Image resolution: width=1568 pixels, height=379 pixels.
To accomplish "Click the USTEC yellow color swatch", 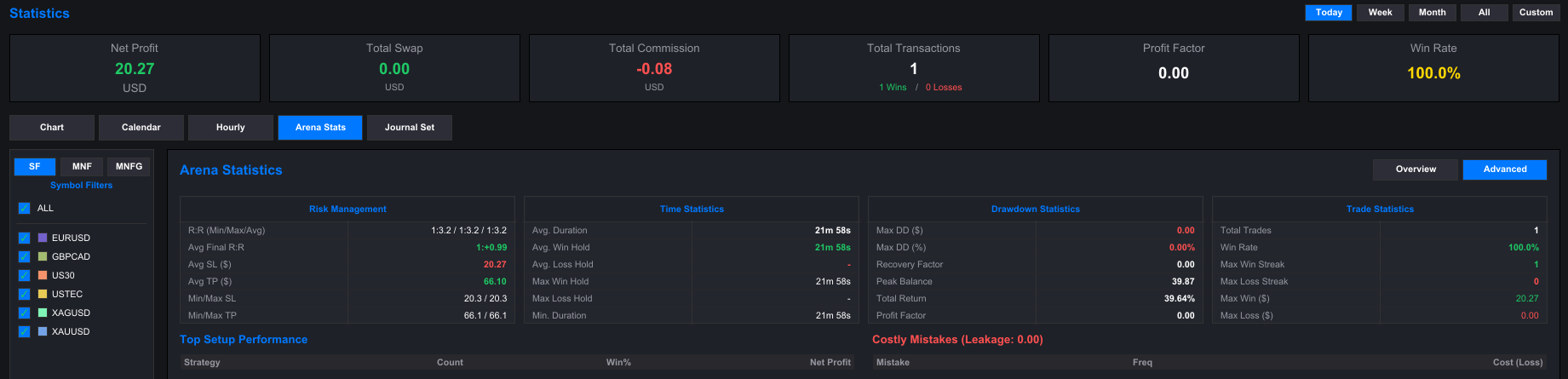I will tap(43, 294).
